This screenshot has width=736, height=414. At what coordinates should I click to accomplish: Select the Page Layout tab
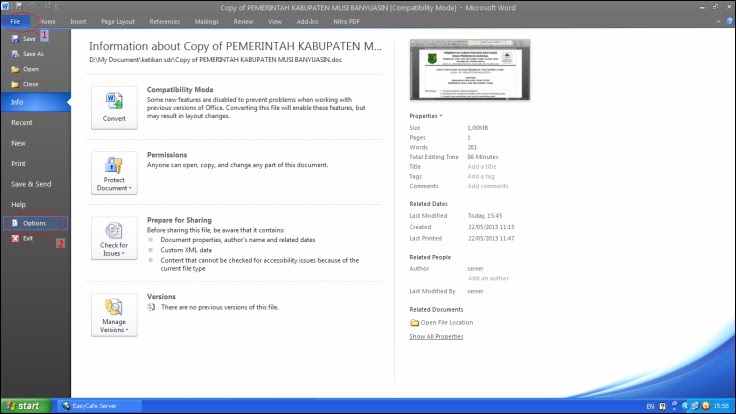[118, 22]
